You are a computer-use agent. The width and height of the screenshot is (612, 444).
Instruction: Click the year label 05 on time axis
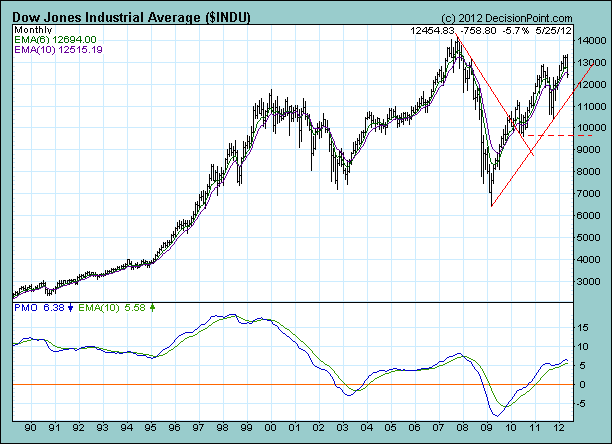(x=390, y=428)
